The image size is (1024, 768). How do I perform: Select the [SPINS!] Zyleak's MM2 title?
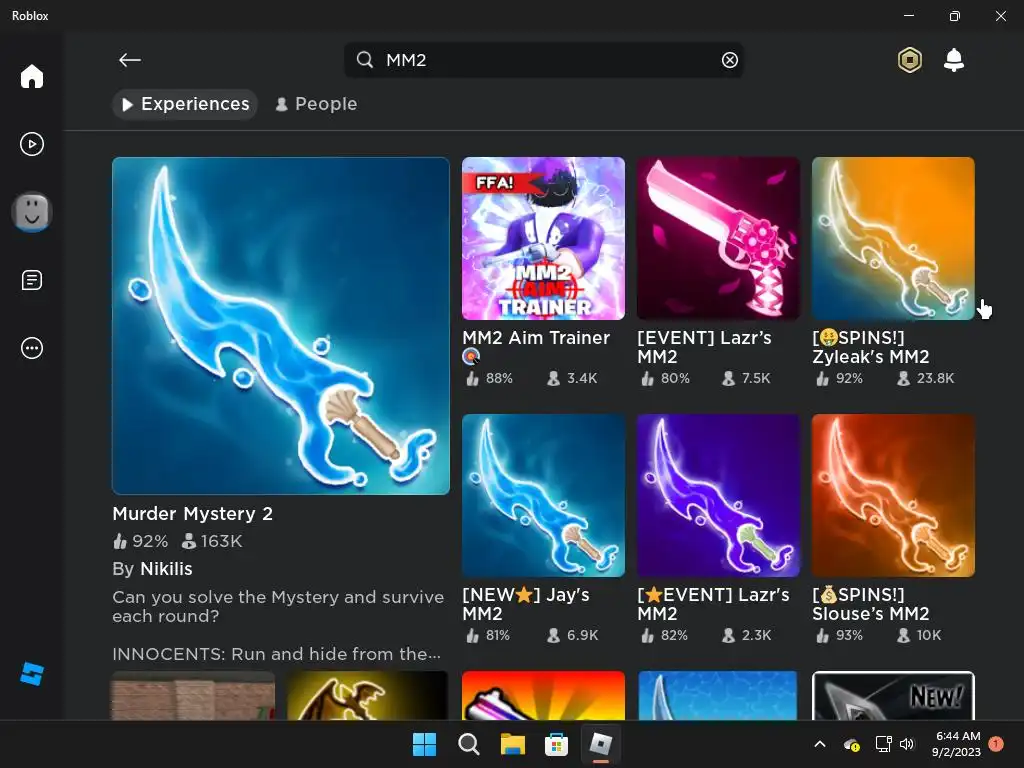click(x=871, y=347)
